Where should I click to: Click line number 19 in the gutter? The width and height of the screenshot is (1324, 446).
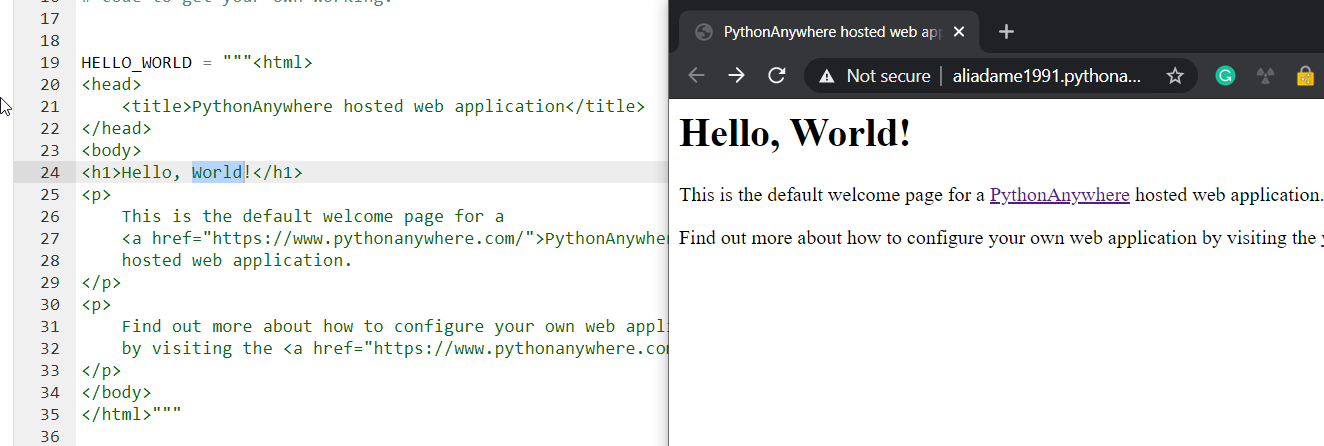point(50,62)
